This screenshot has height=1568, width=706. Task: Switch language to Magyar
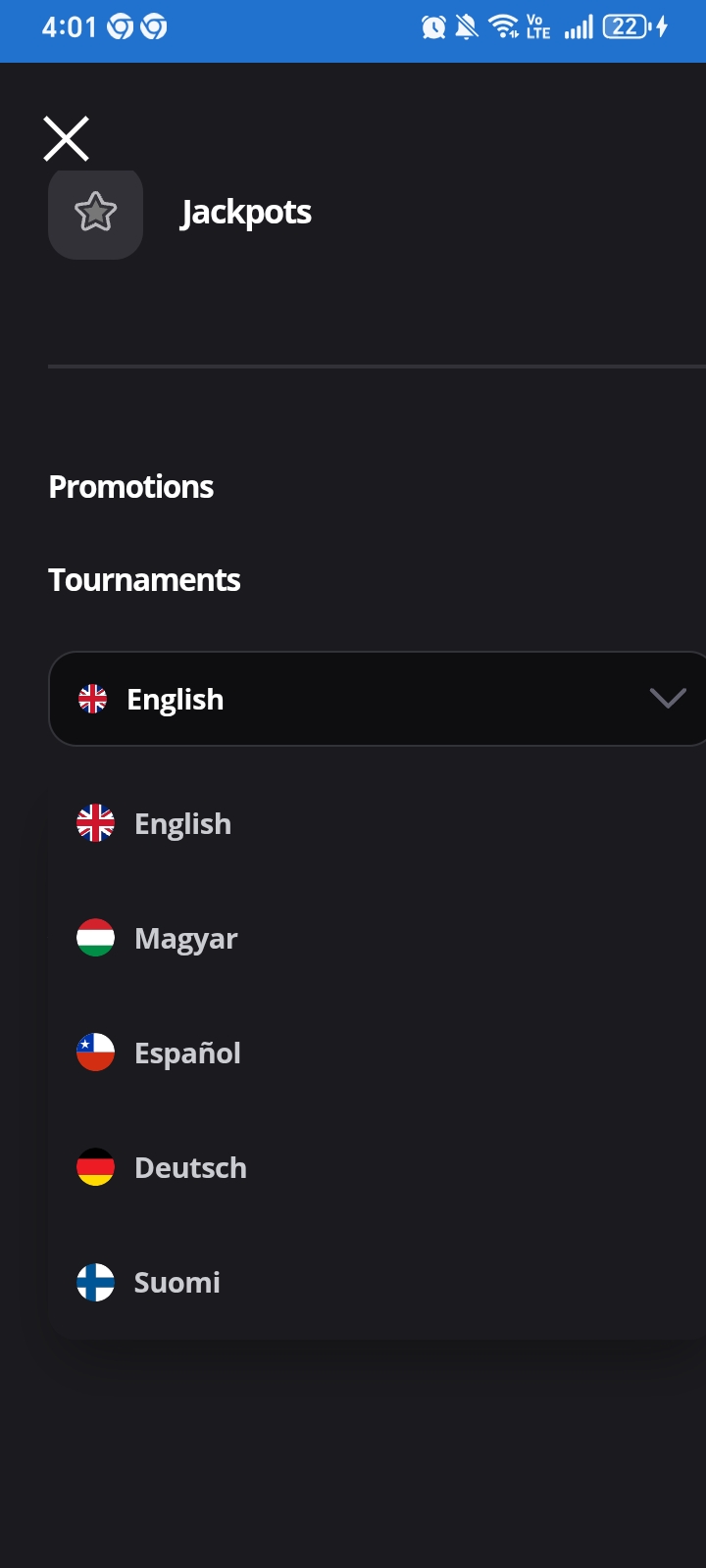186,939
